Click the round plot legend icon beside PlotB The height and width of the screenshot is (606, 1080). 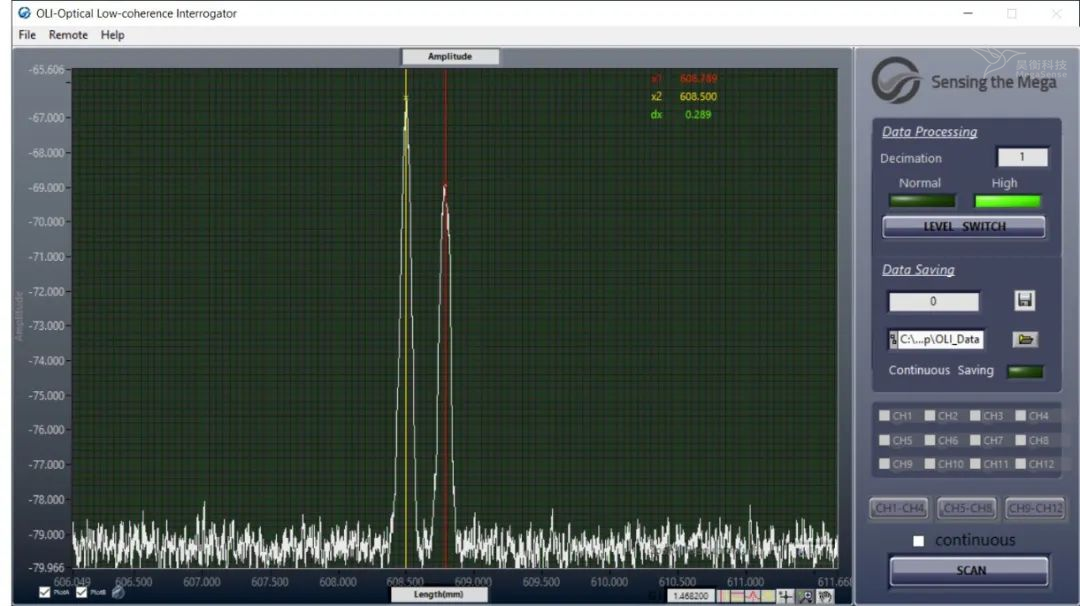(118, 592)
